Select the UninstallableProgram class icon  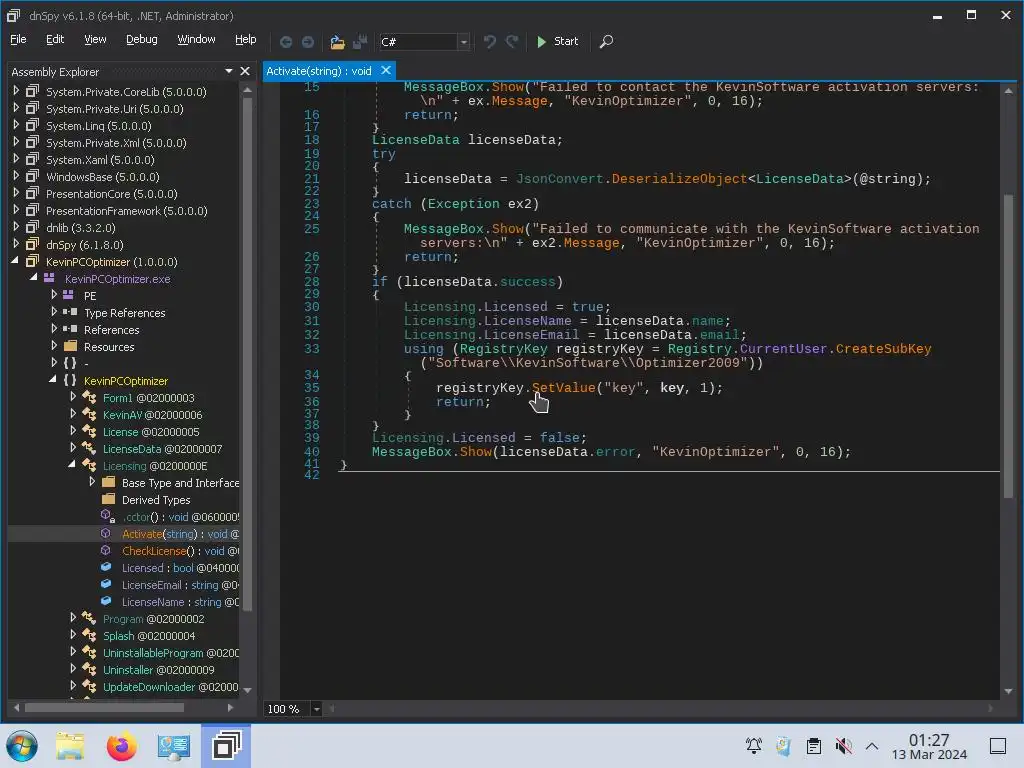tap(89, 652)
